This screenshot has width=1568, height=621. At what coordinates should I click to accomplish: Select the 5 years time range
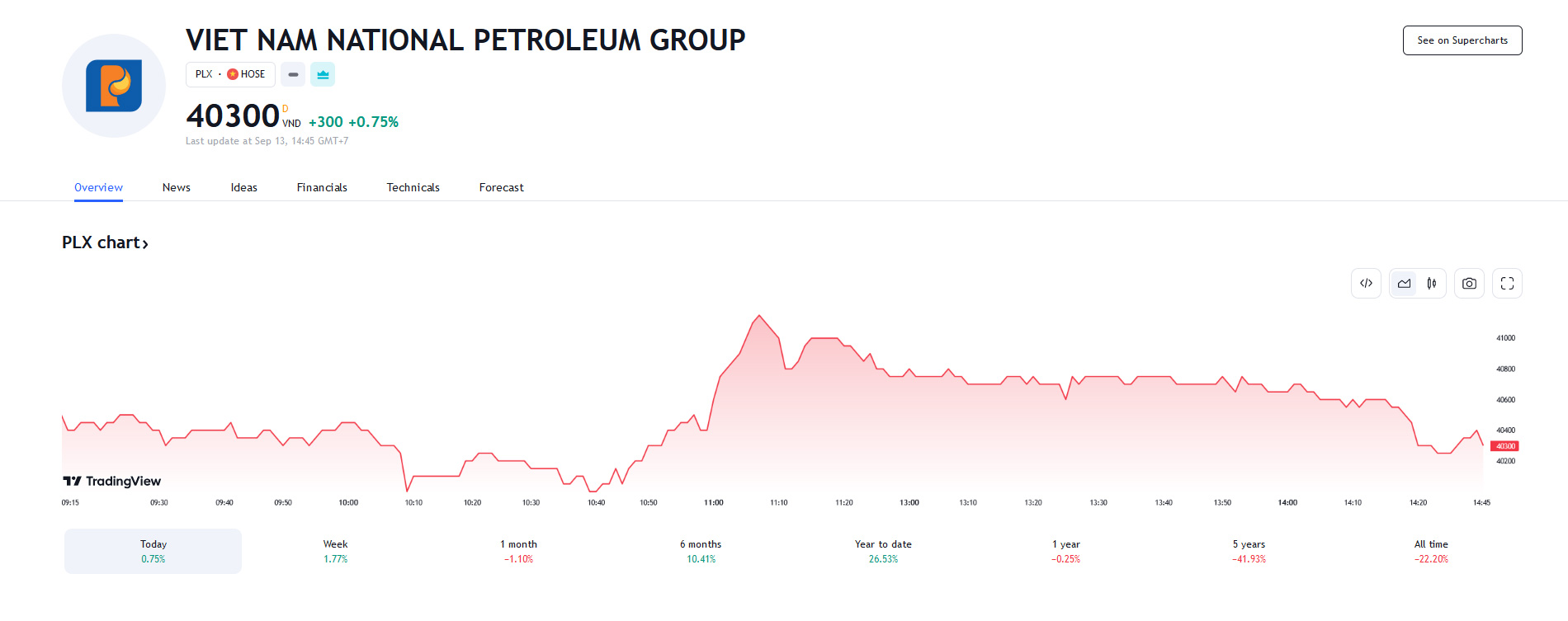pyautogui.click(x=1249, y=551)
